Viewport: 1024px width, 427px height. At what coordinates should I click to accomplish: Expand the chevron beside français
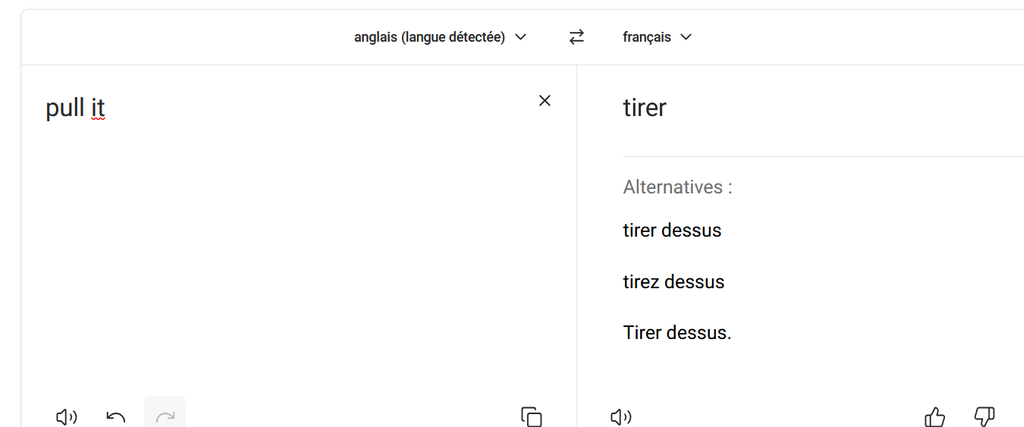point(686,37)
